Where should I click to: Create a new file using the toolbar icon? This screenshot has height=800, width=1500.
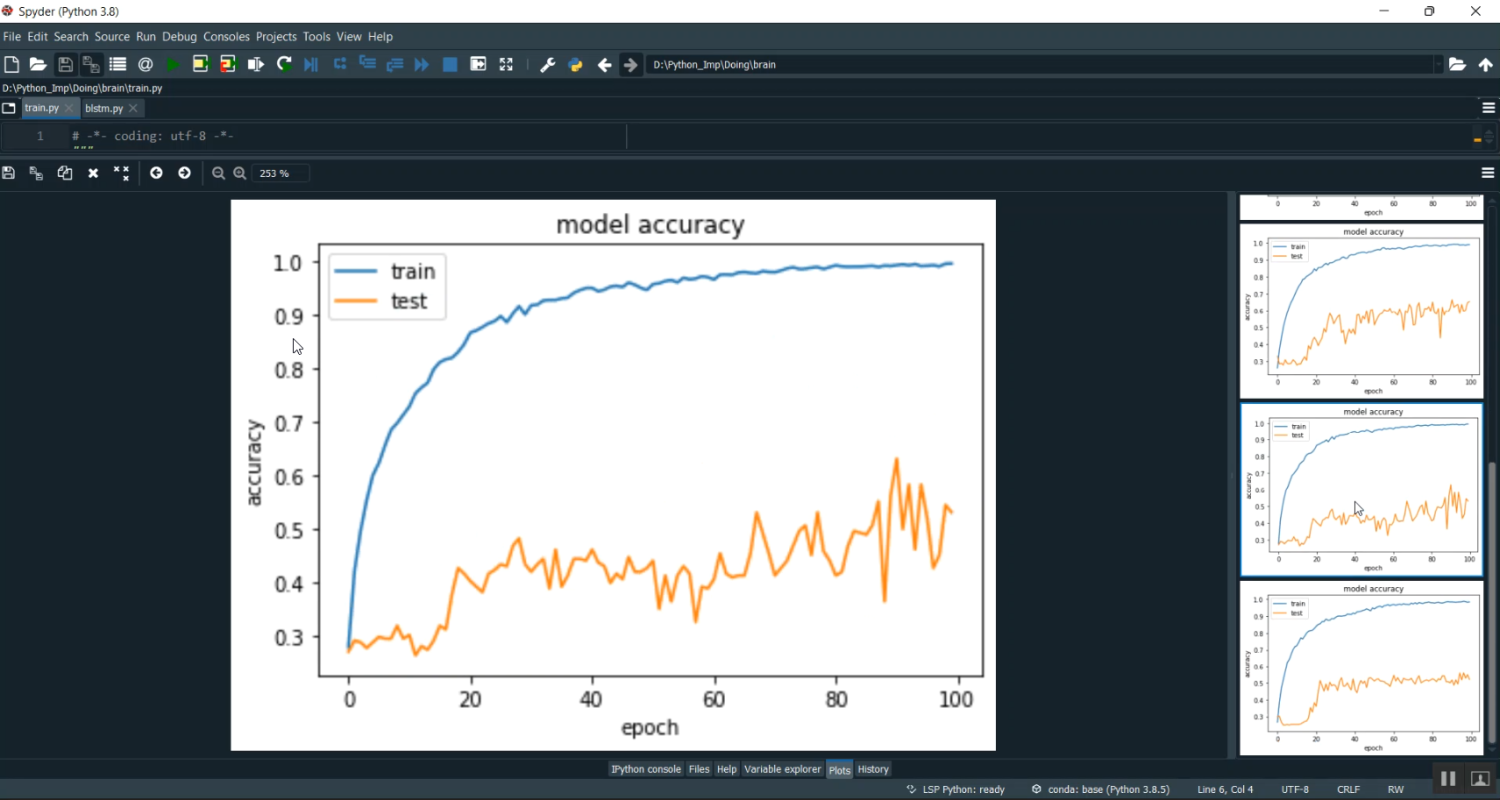click(11, 63)
